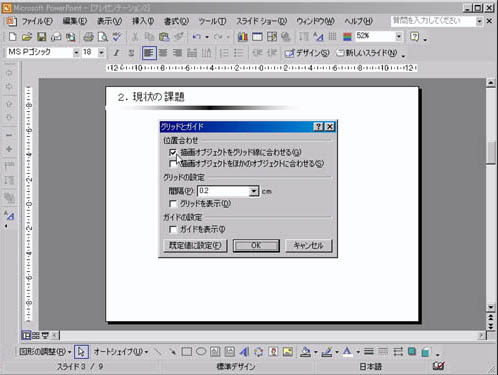The image size is (498, 375).
Task: Align text left
Action: 149,53
